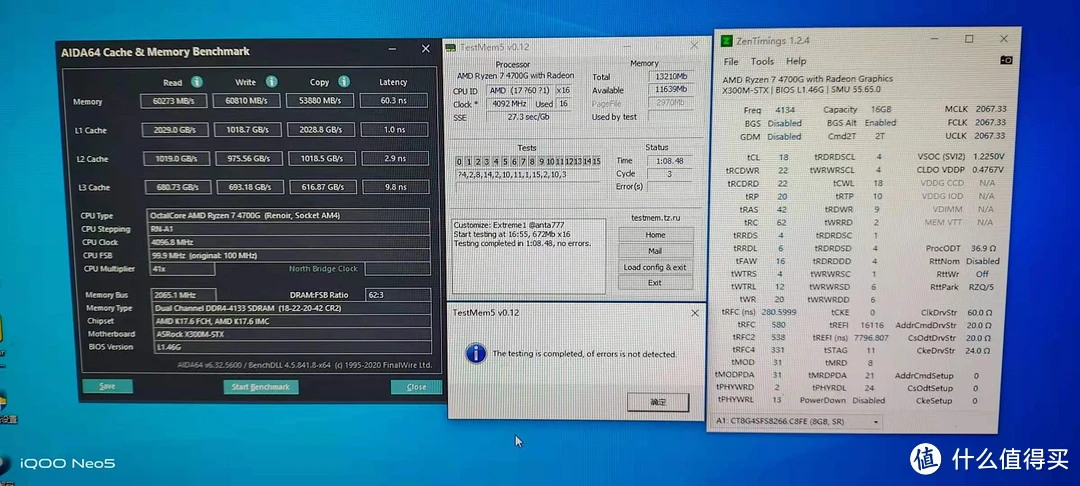Open the Help menu in ZenTimings
This screenshot has width=1080, height=486.
[796, 61]
